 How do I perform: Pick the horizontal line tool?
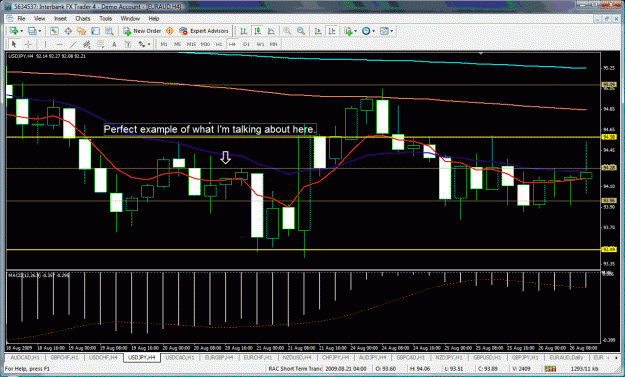[x=59, y=44]
